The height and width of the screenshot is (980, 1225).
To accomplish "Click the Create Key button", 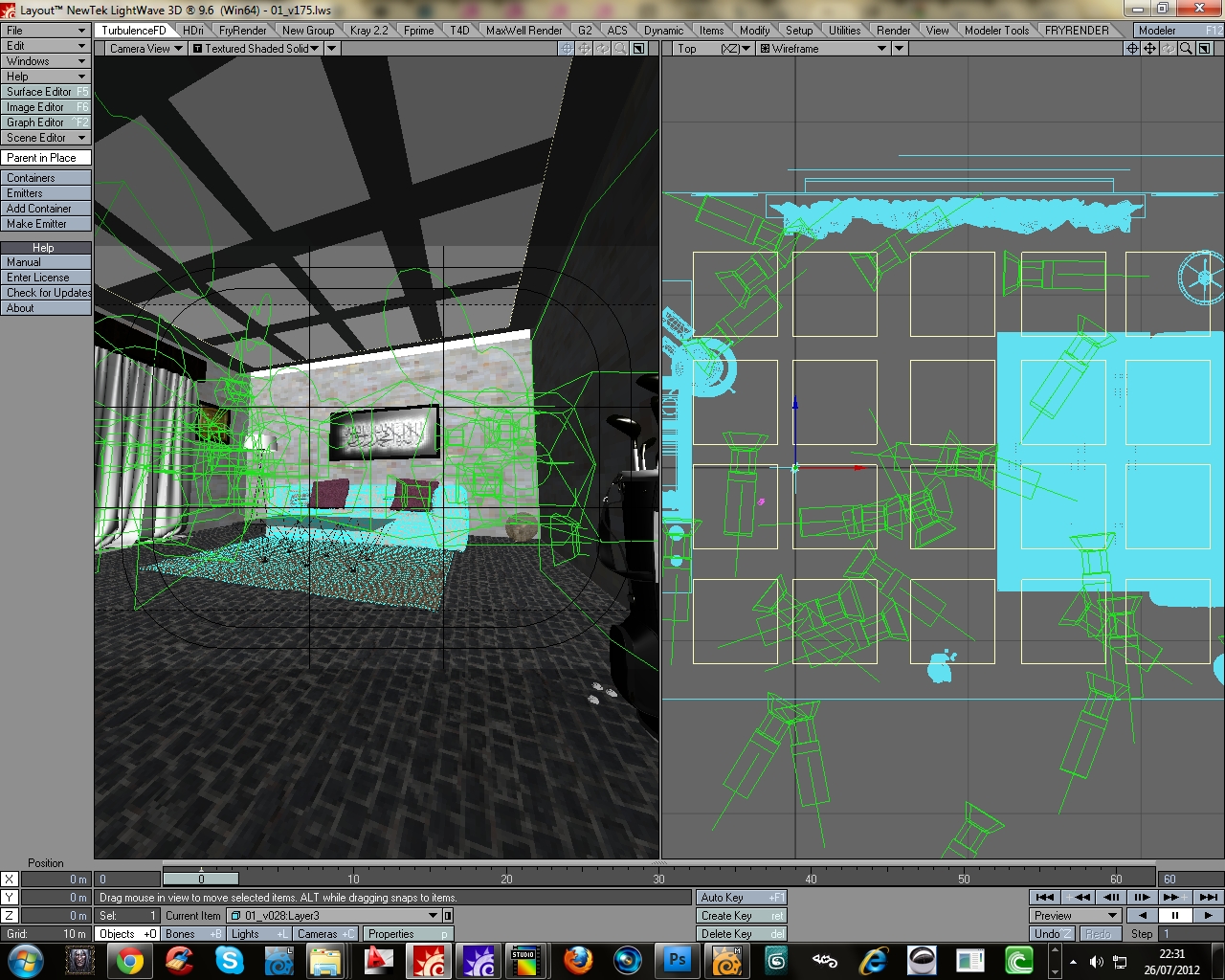I will 741,916.
